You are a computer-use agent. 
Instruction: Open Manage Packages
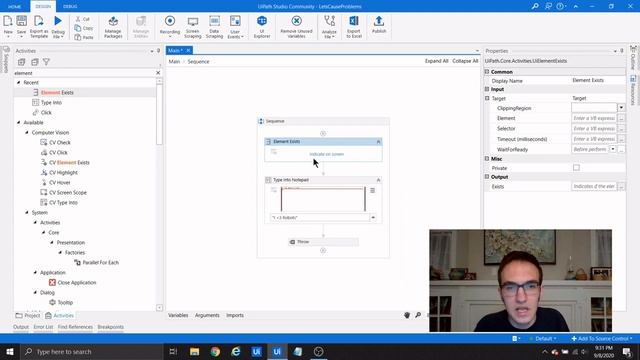pyautogui.click(x=113, y=27)
